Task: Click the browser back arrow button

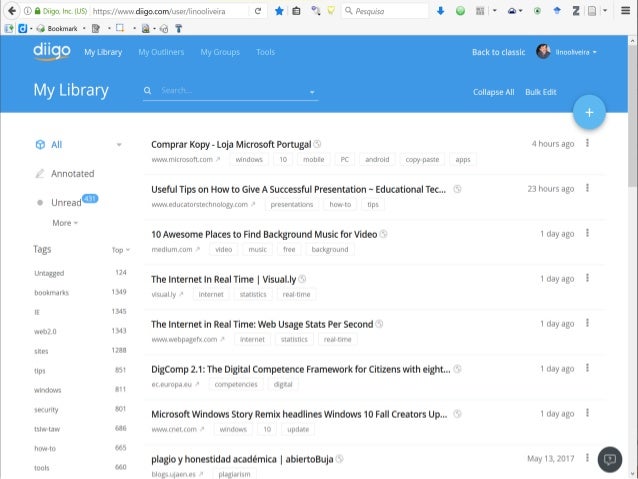Action: [x=12, y=11]
